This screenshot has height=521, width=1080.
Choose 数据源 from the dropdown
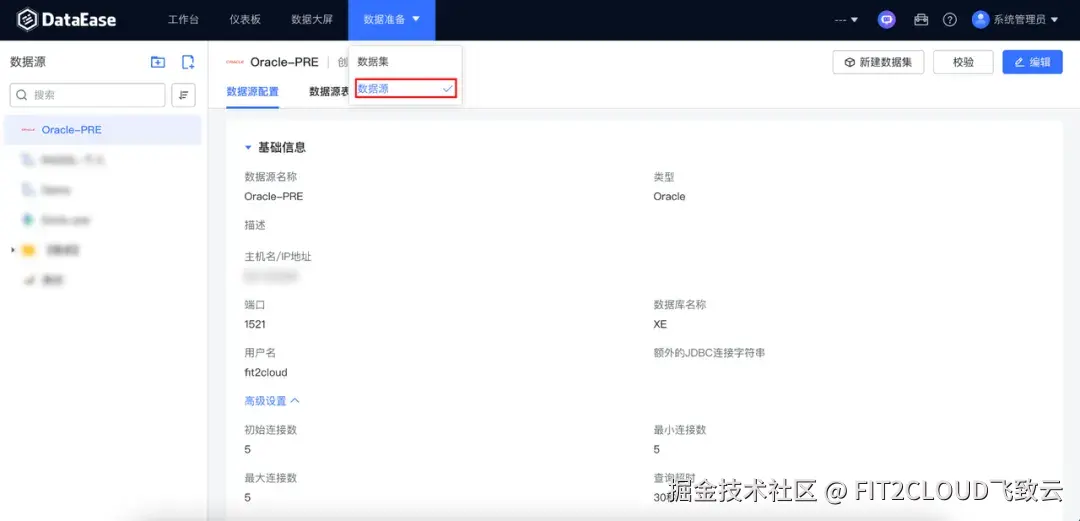(x=406, y=88)
